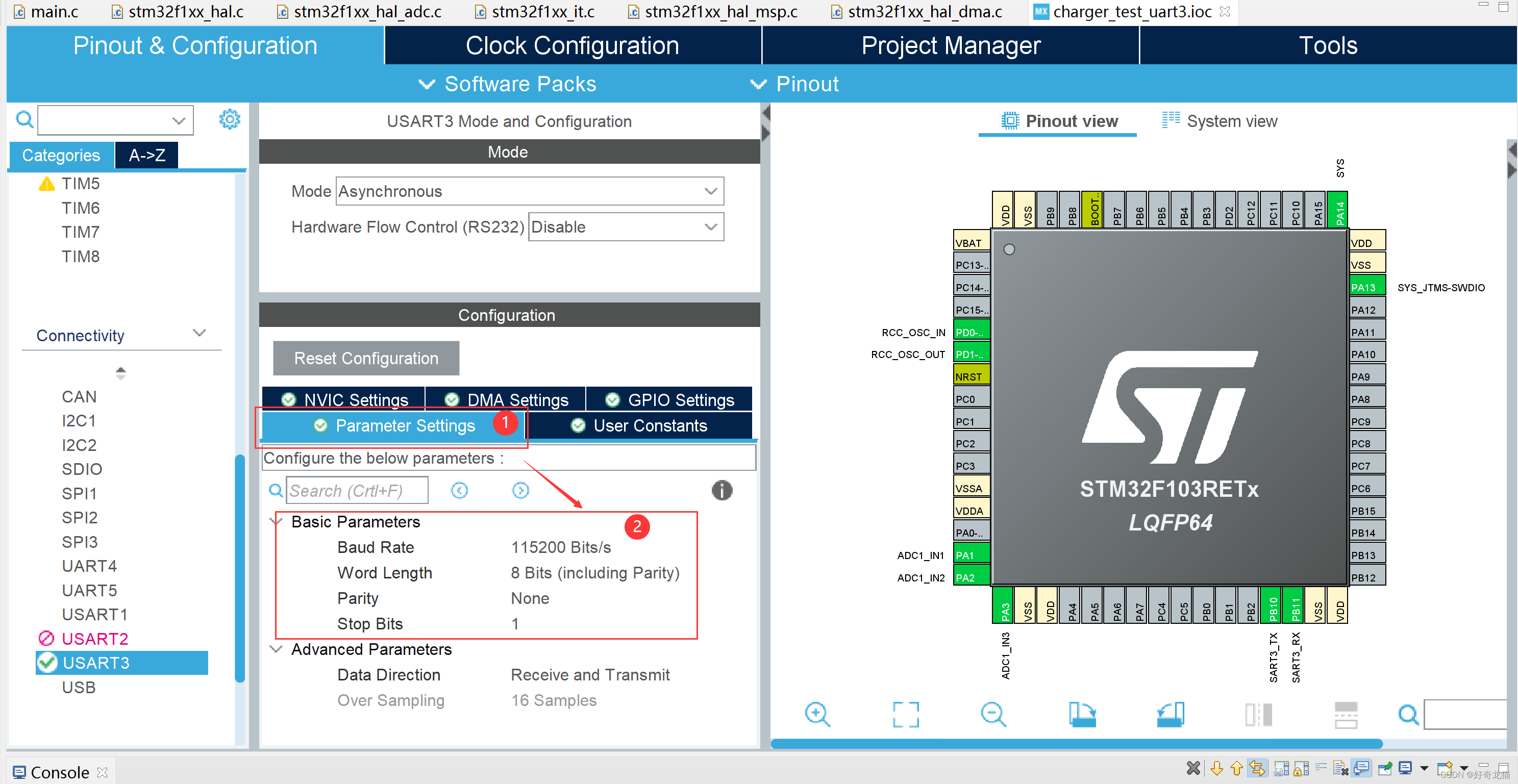Switch to the A->Z list tab
1518x784 pixels.
tap(147, 156)
